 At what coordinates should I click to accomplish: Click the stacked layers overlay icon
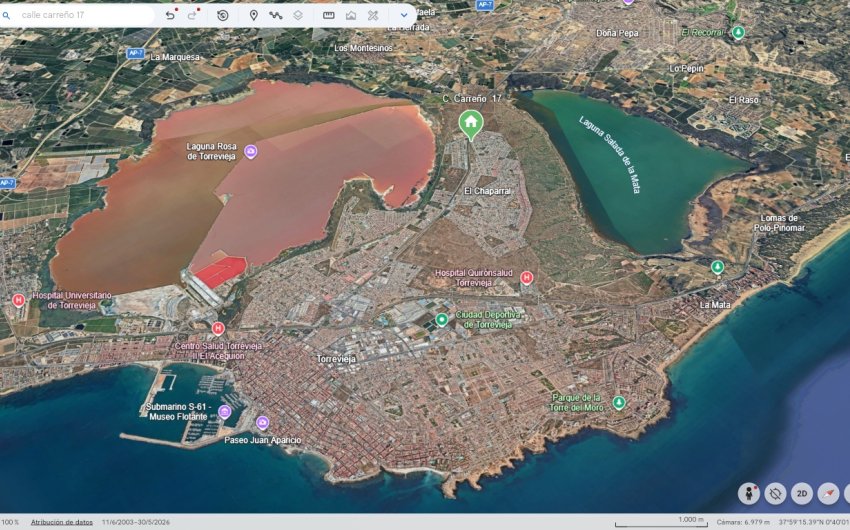pos(298,15)
